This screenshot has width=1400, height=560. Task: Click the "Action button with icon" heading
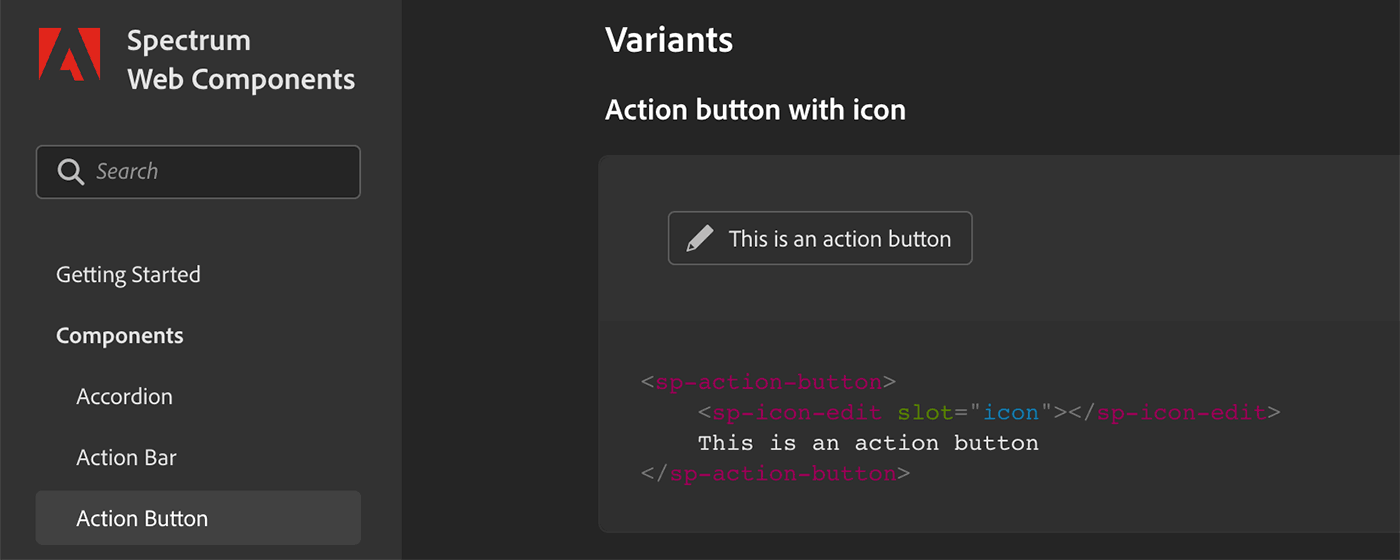755,110
